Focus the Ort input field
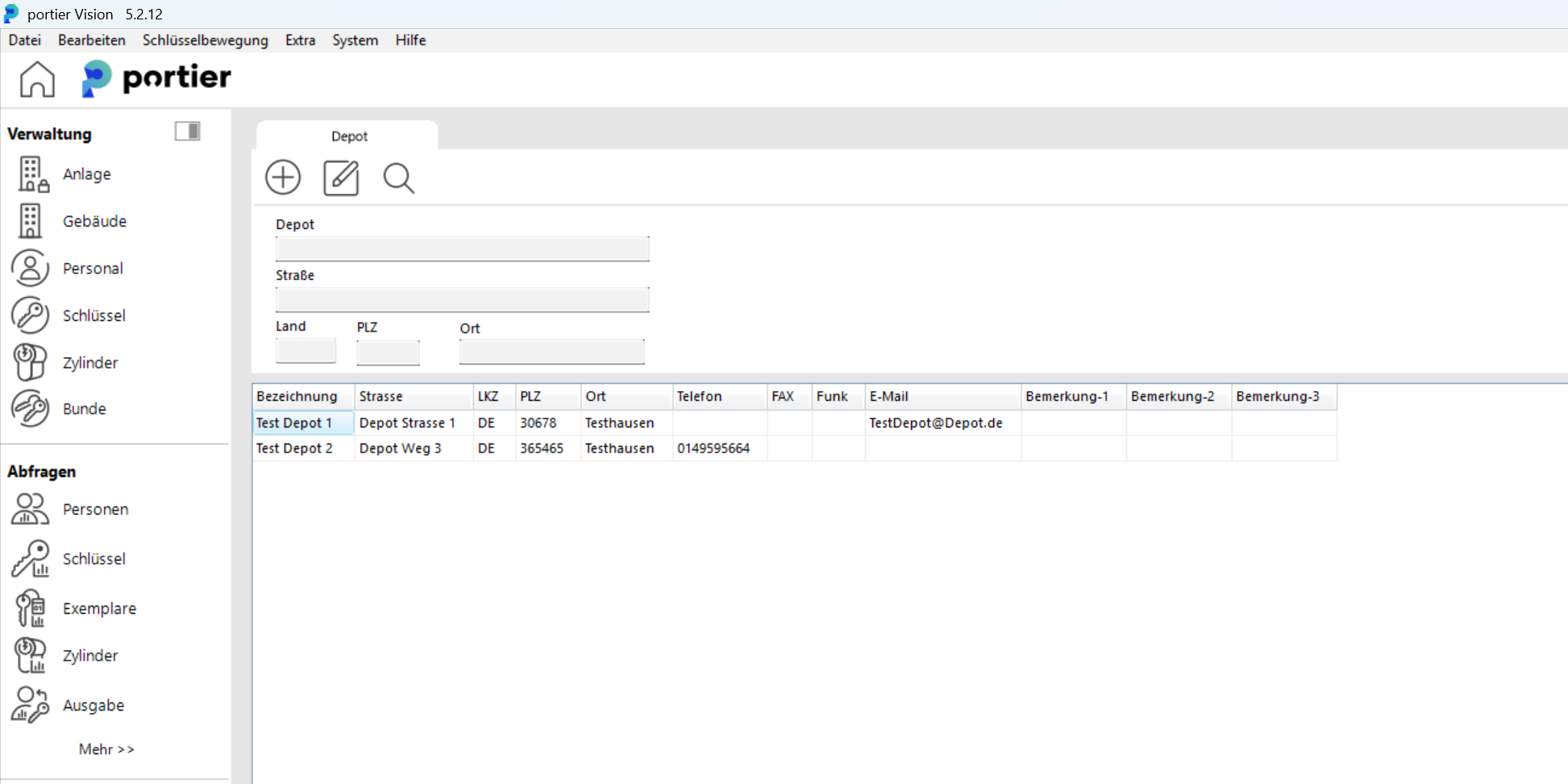The image size is (1568, 784). (551, 352)
